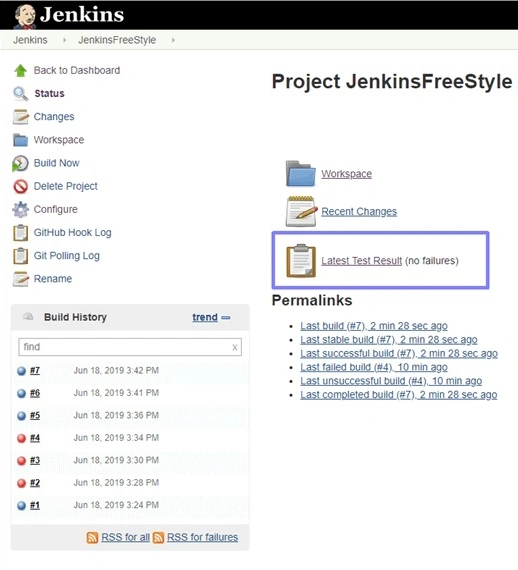This screenshot has width=518, height=570.
Task: Open GitHub Hook Log entry
Action: 72,233
